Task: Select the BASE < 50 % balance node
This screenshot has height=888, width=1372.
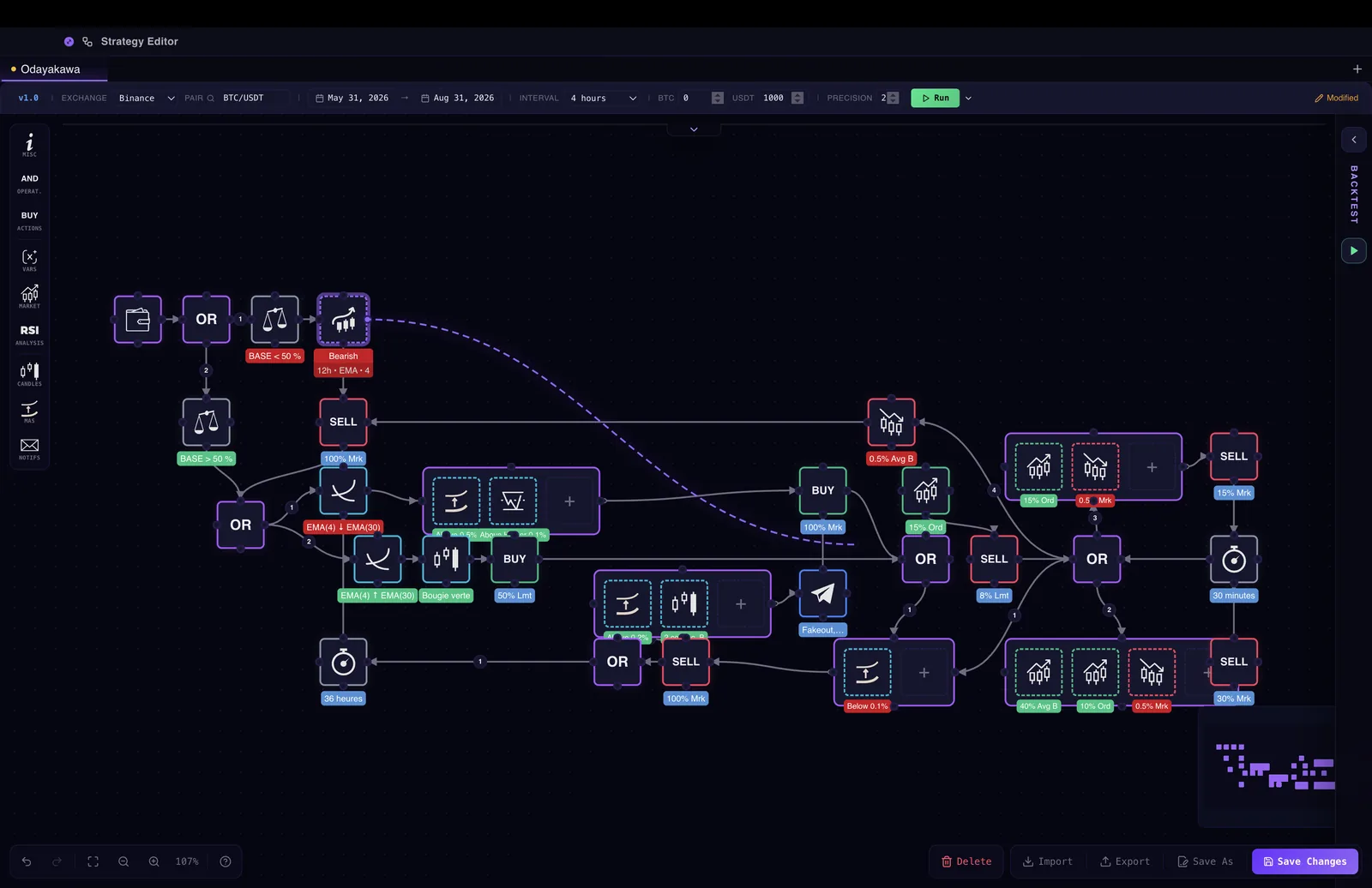Action: (274, 319)
